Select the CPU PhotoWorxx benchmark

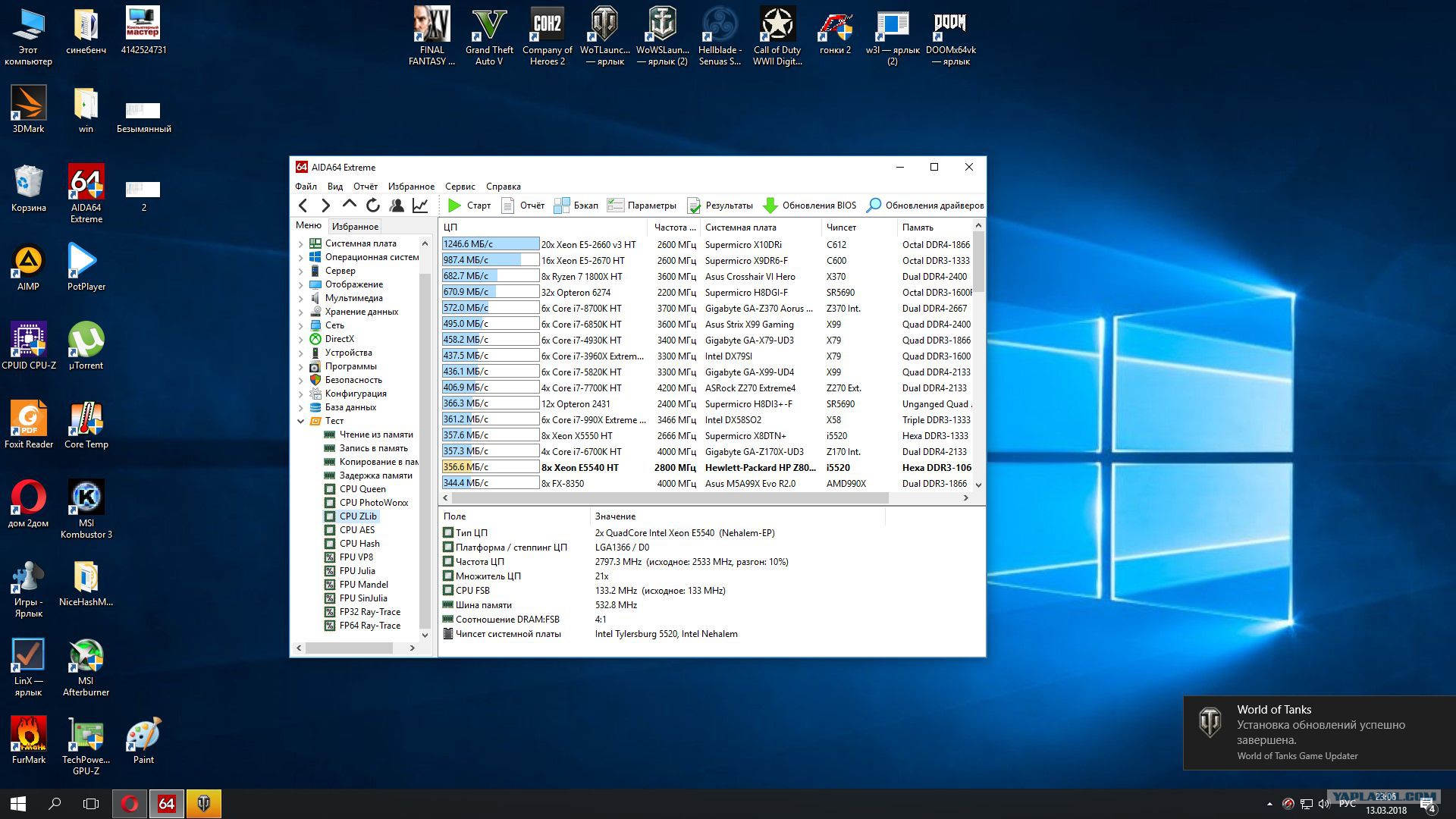[x=373, y=503]
